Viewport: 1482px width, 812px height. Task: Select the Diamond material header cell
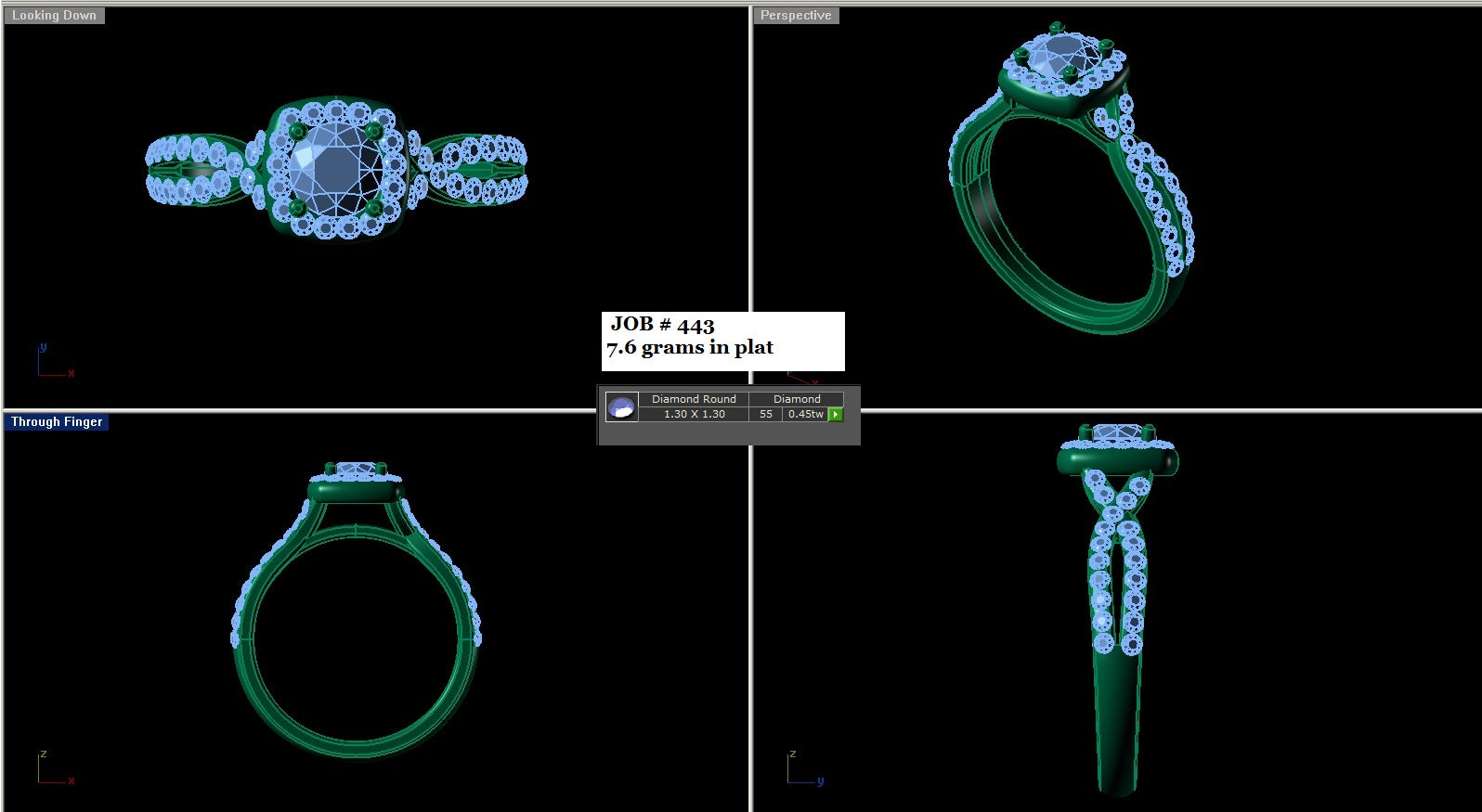tap(797, 399)
